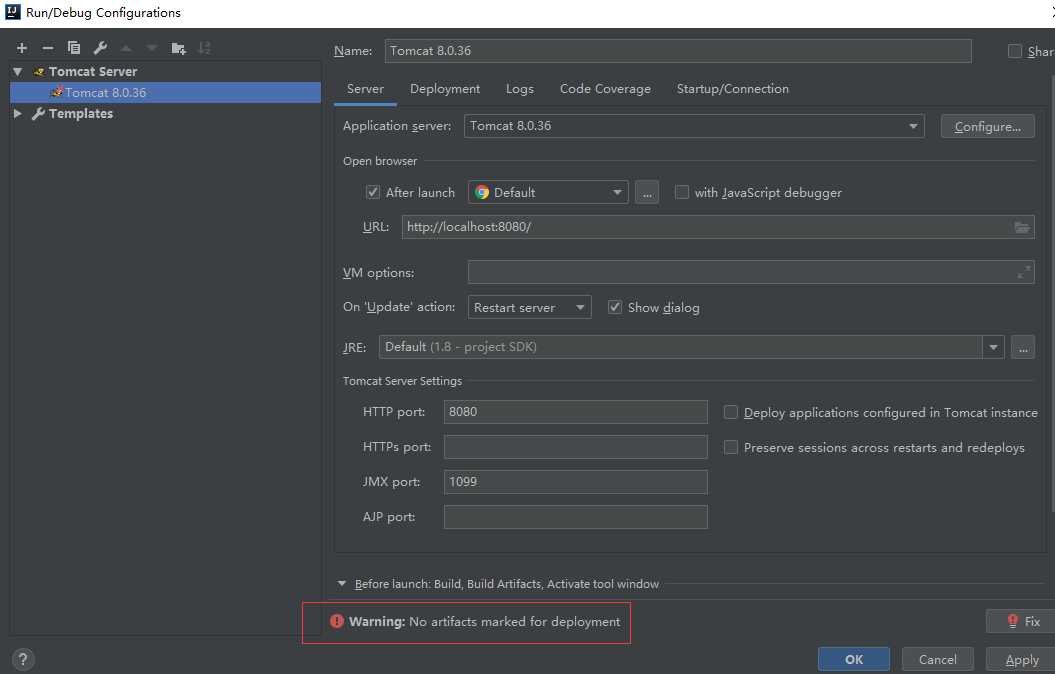Select Tomcat 8.0.36 in the configuration tree
1055x674 pixels.
coord(166,92)
